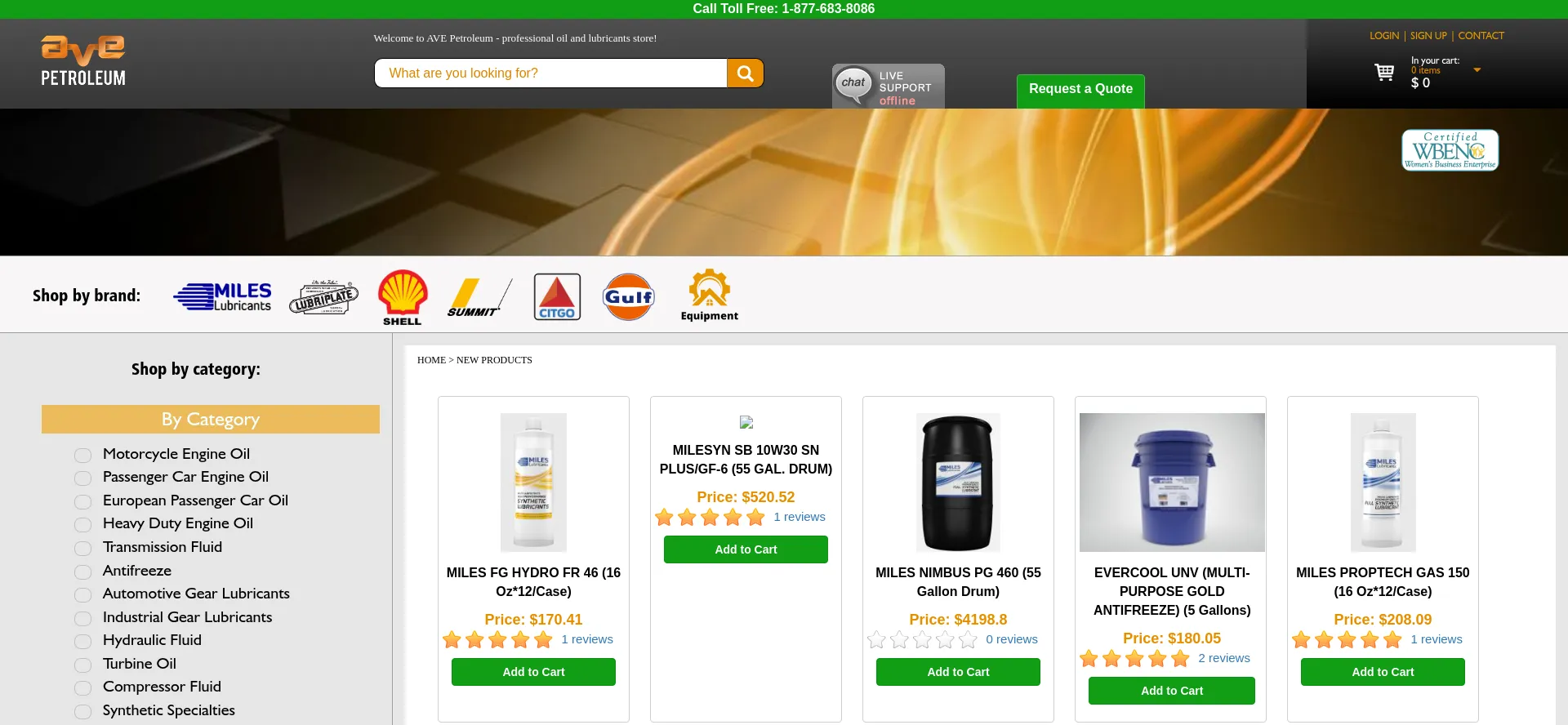Screen dimensions: 1568x725
Task: Shop the Gulf brand logo
Action: pyautogui.click(x=629, y=297)
